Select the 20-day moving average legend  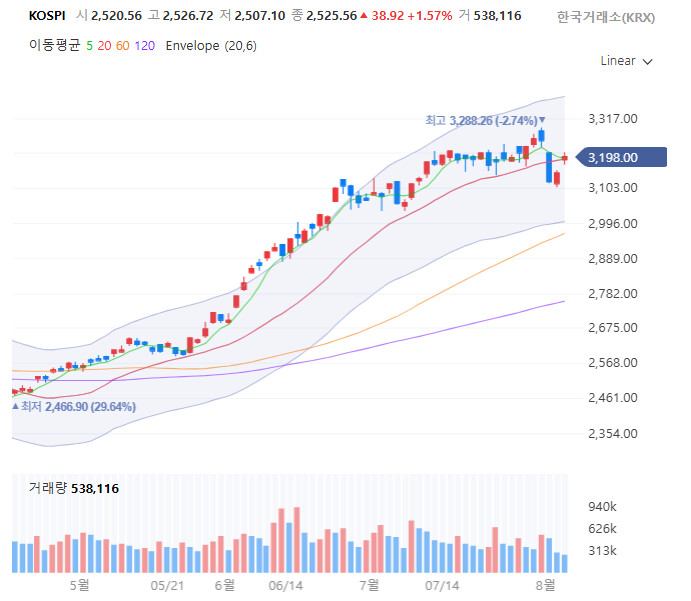tap(104, 46)
